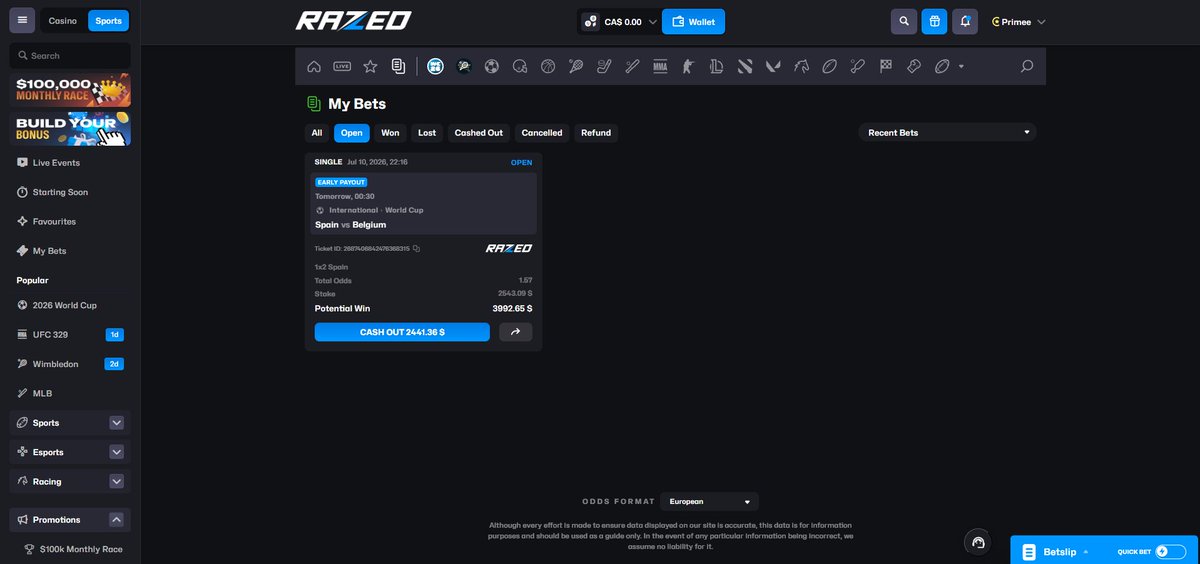
Task: Select the tennis racket sport icon
Action: (x=576, y=67)
